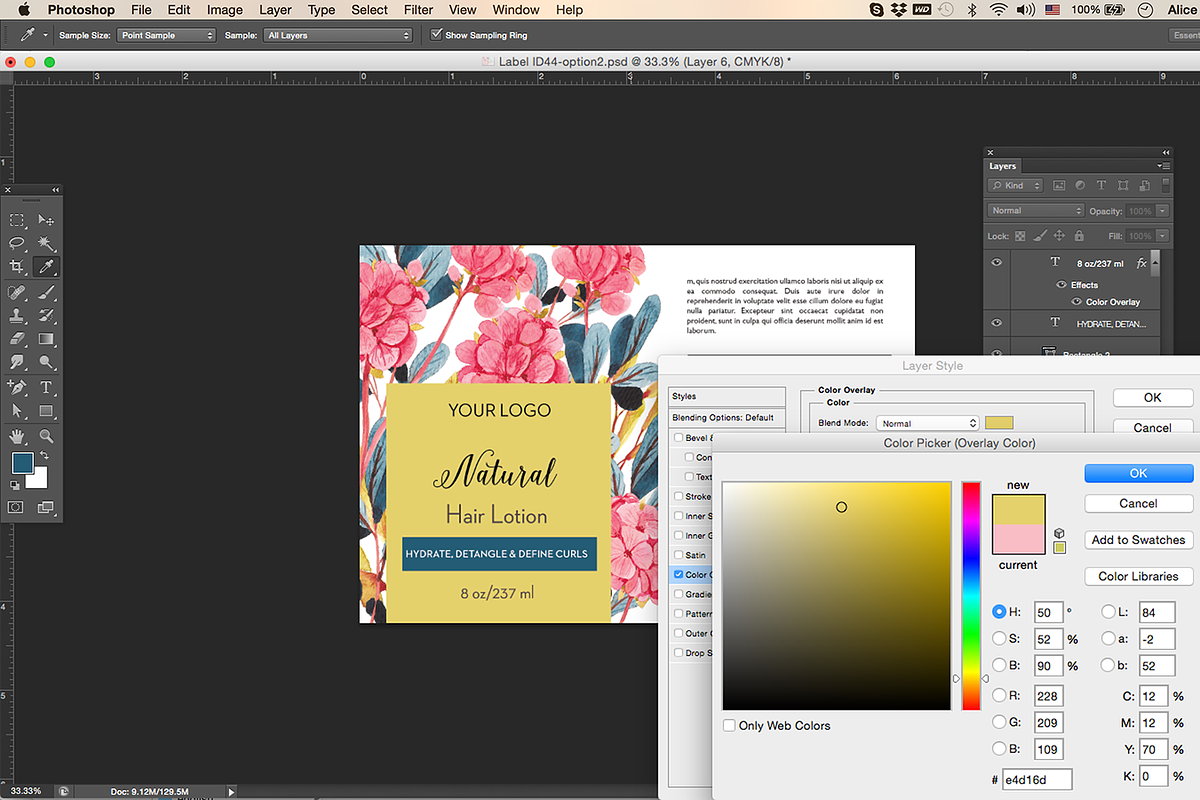The width and height of the screenshot is (1200, 800).
Task: Select the Crop tool
Action: [17, 267]
